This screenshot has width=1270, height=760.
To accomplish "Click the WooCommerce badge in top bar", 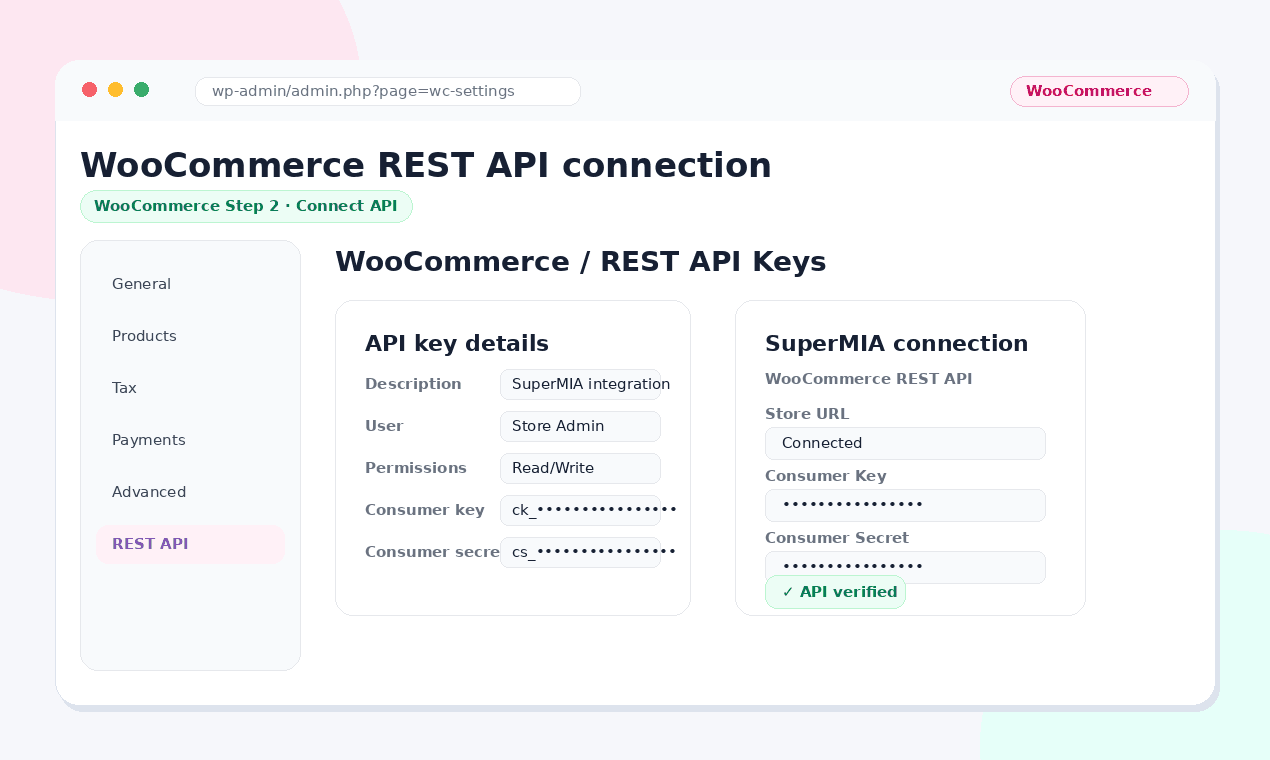I will click(x=1099, y=91).
